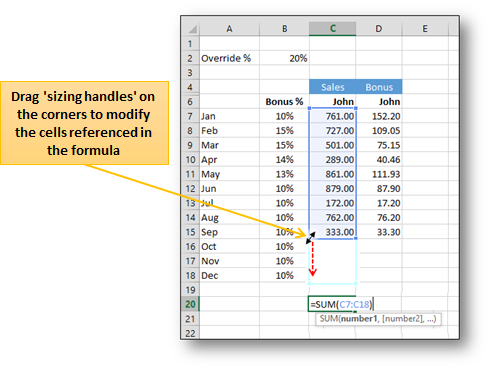Click the 'Sep' month cell
This screenshot has height=370, width=490.
[x=229, y=232]
